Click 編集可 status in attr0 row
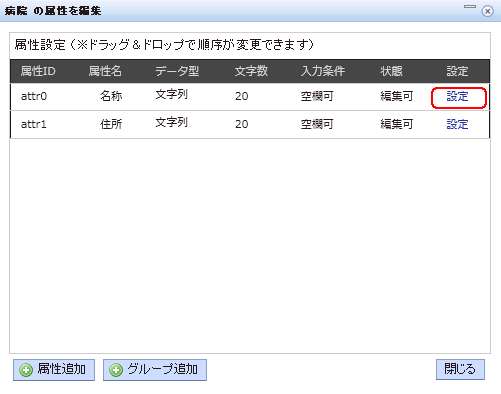 (x=397, y=97)
